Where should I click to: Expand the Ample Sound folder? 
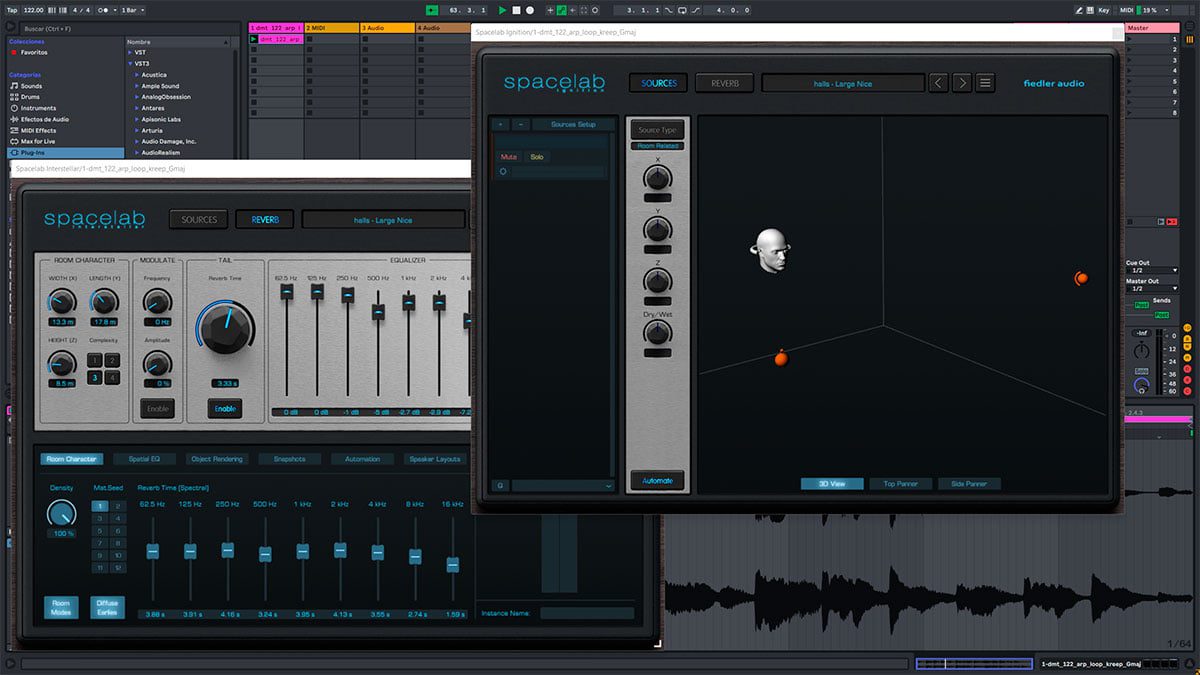[137, 86]
